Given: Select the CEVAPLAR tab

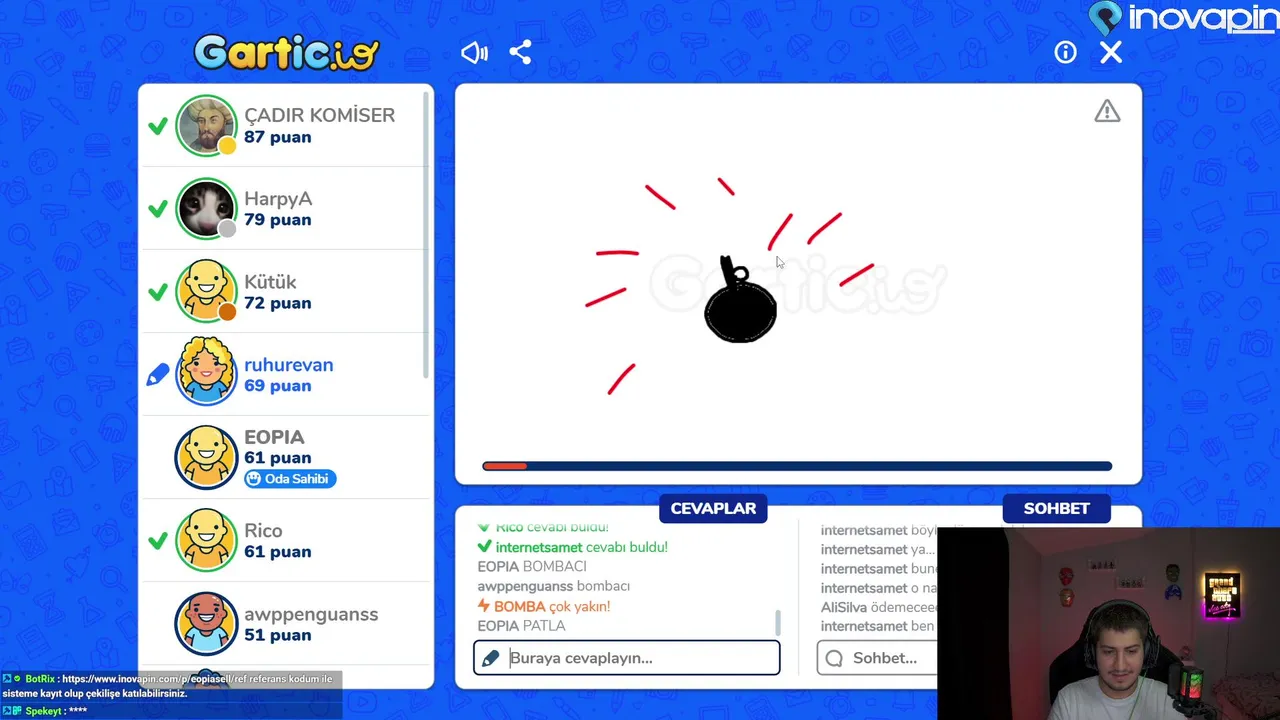Looking at the screenshot, I should click(713, 508).
